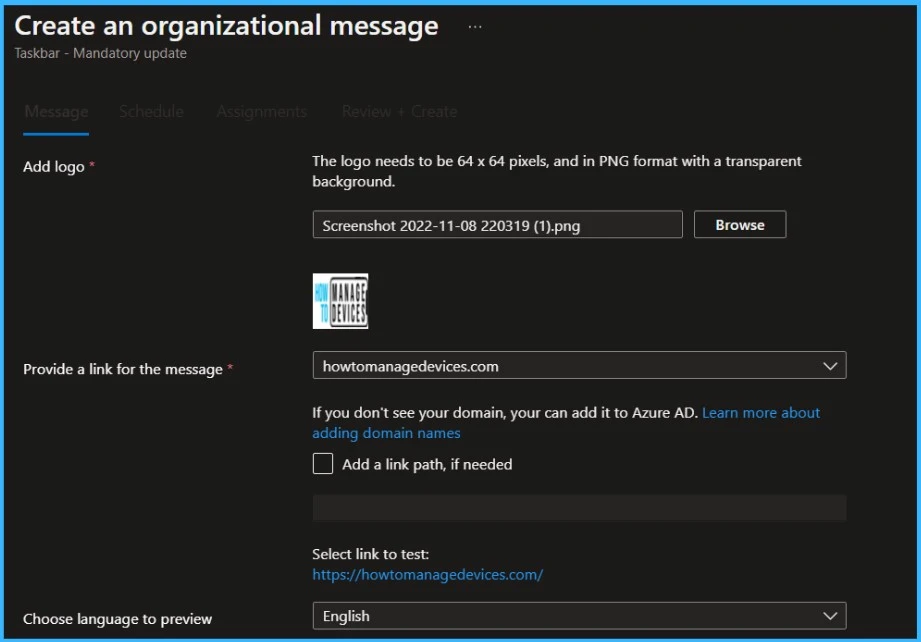Viewport: 921px width, 642px height.
Task: Open the Review + Create tab
Action: pos(399,112)
